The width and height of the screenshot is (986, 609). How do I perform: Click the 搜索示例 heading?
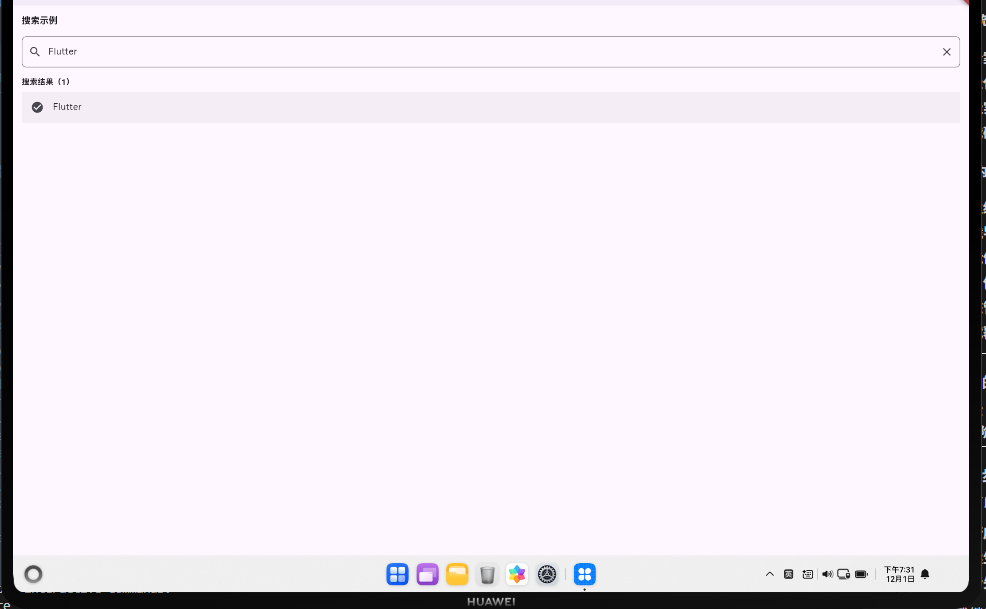[x=40, y=20]
